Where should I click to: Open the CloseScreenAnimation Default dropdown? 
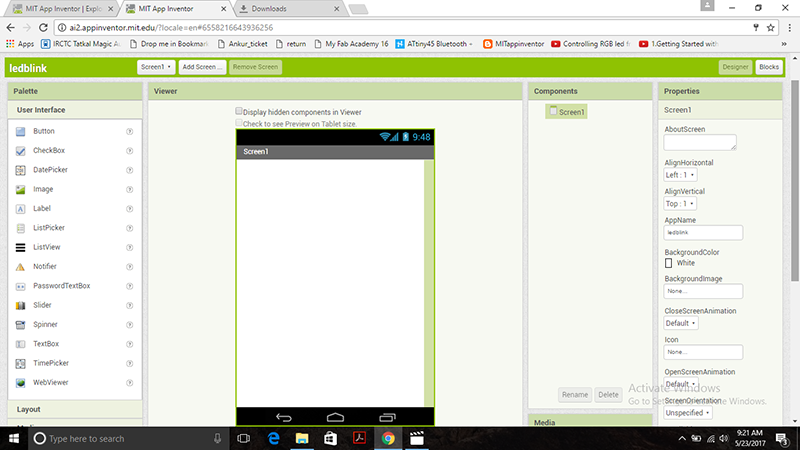coord(681,323)
